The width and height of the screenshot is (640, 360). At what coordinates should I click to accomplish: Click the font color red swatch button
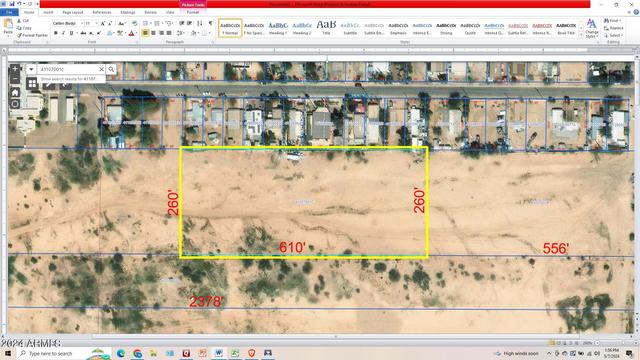click(x=131, y=33)
